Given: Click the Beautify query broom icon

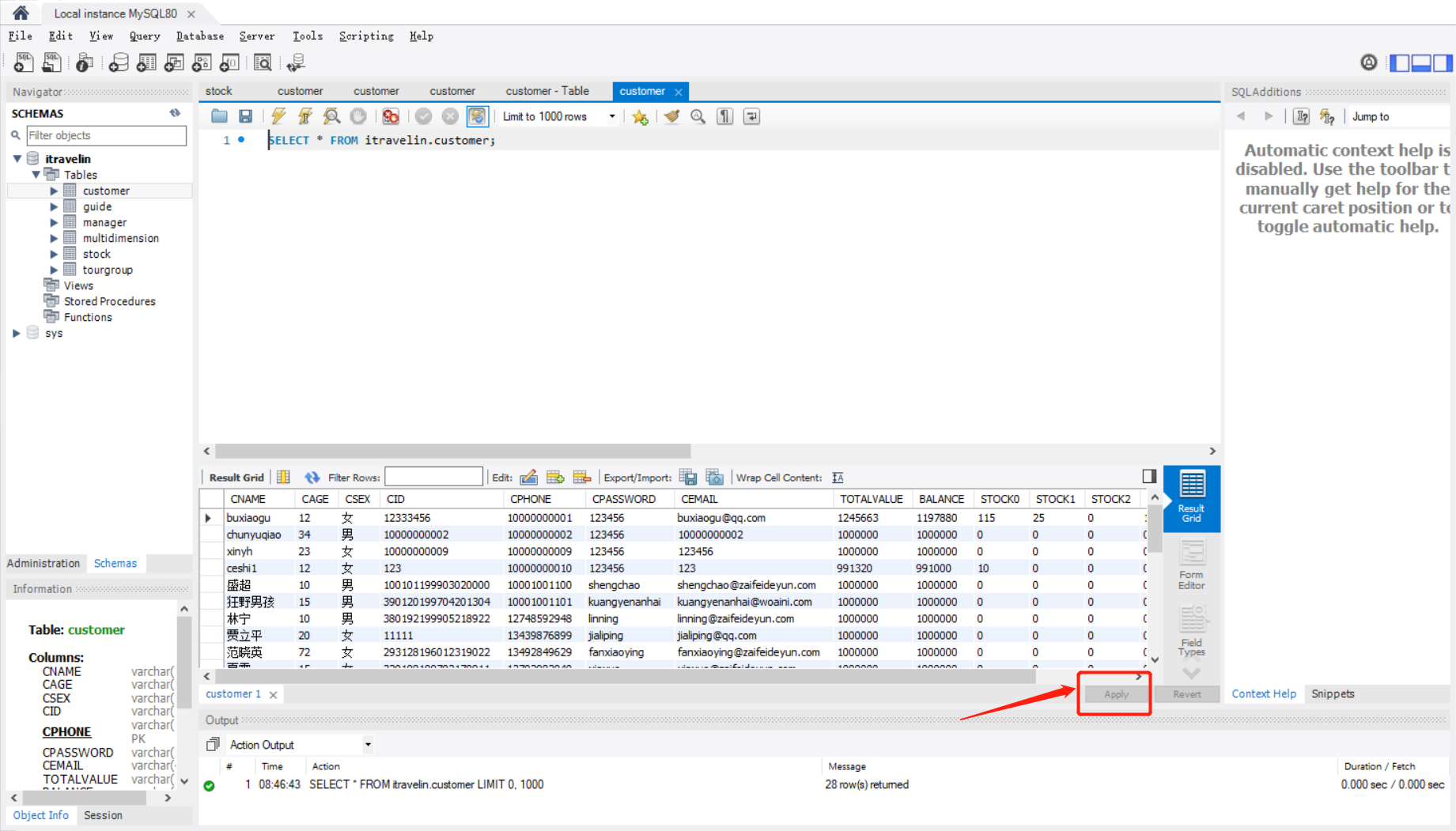Looking at the screenshot, I should click(x=671, y=116).
